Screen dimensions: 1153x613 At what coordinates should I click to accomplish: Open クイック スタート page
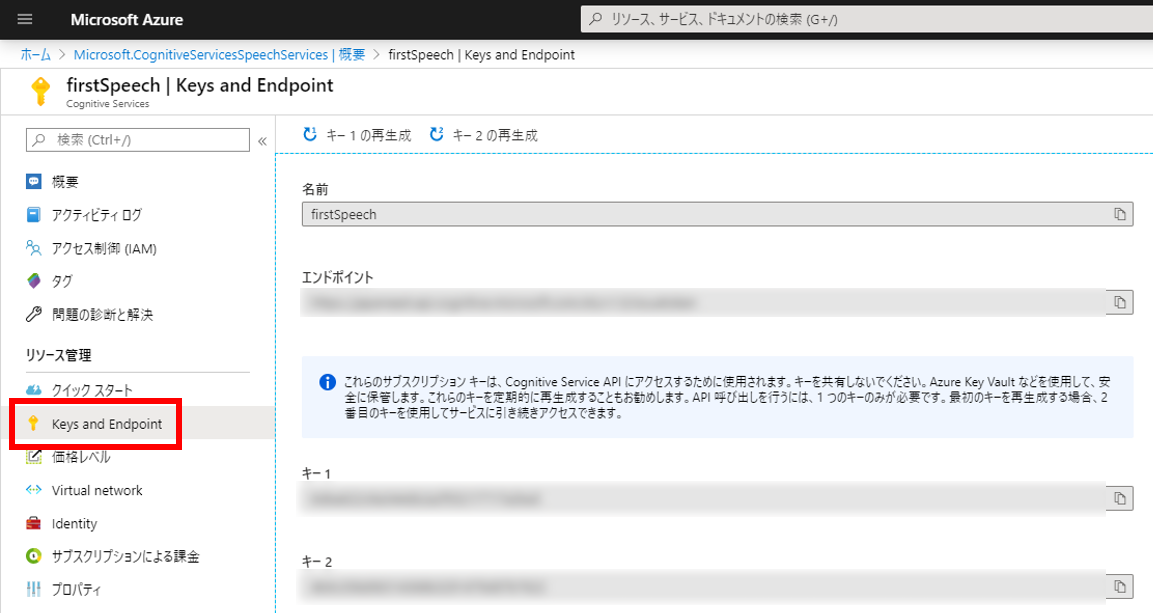[x=92, y=390]
